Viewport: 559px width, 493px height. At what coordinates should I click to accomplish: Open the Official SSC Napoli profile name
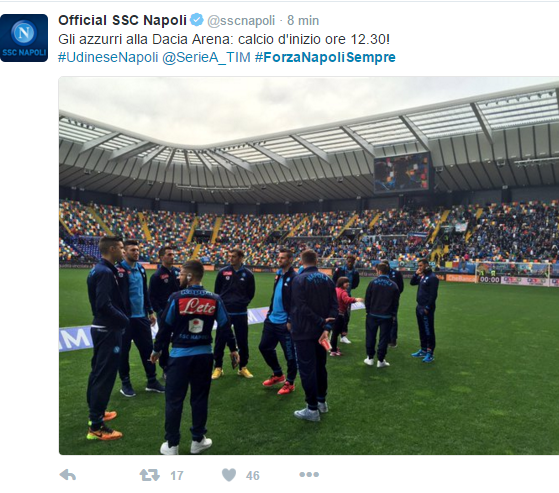(122, 20)
